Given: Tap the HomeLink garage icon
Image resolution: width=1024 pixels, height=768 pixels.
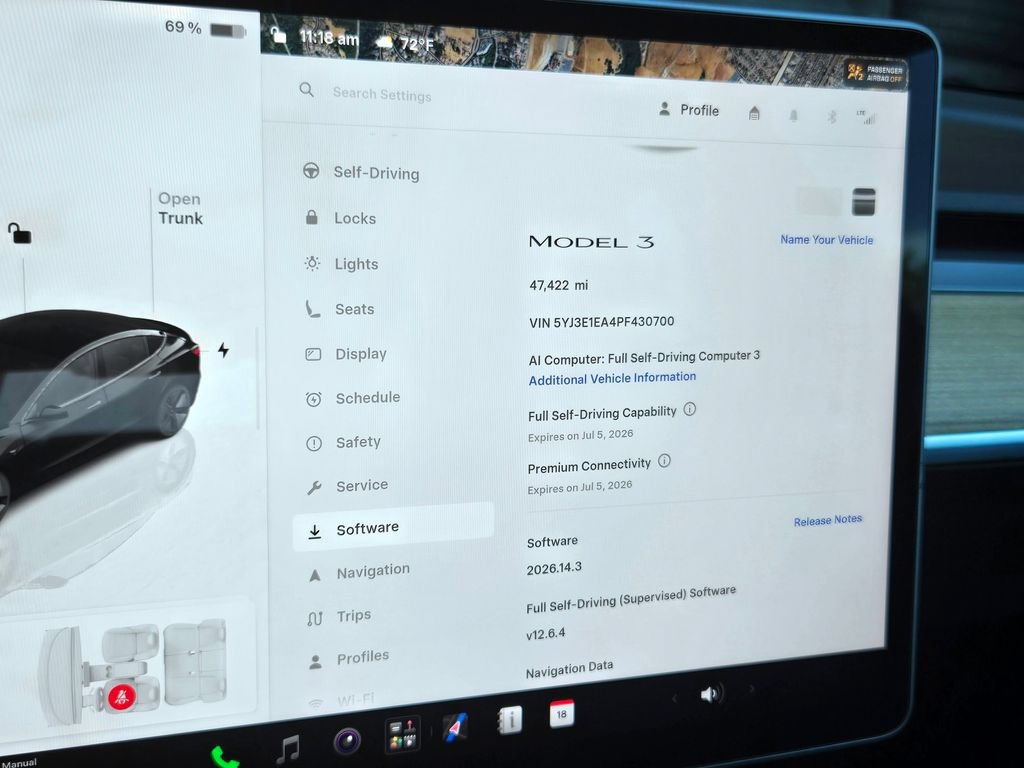Looking at the screenshot, I should 754,113.
